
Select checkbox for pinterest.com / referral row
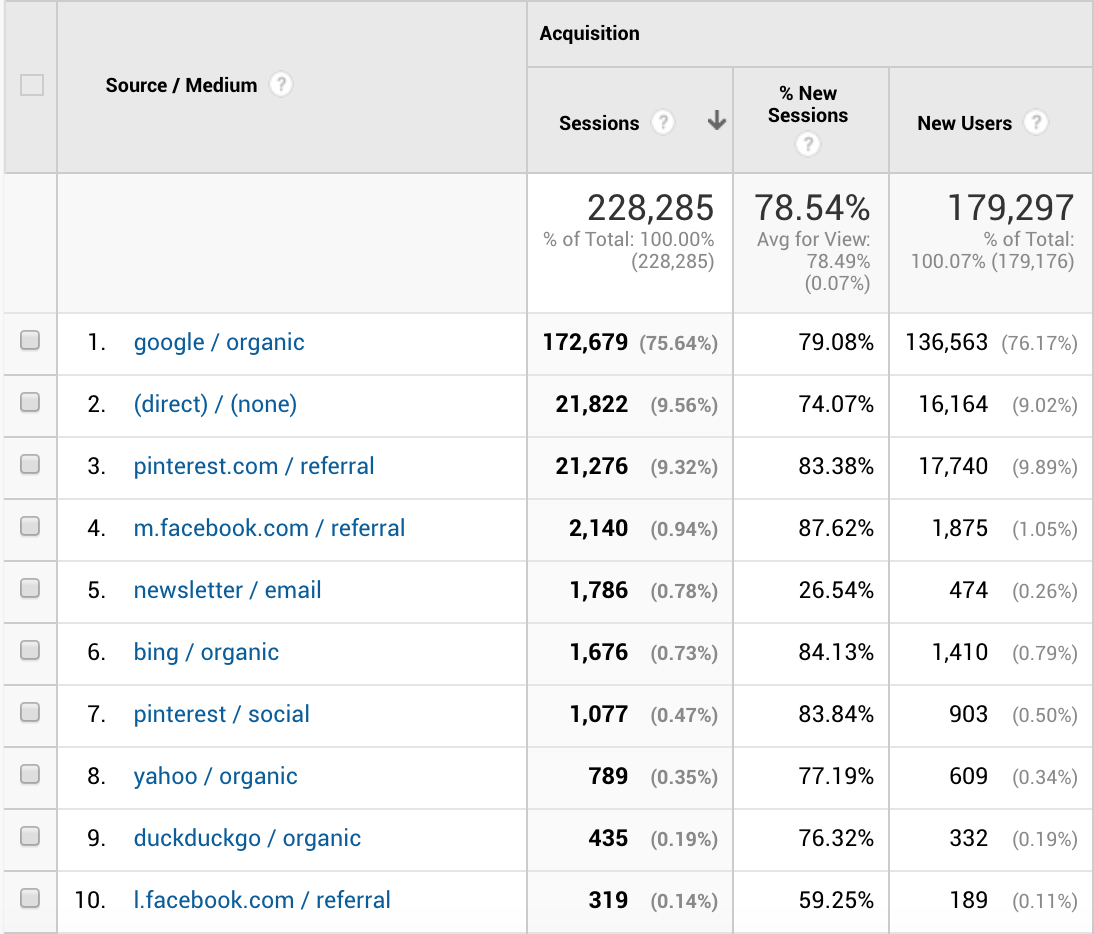click(x=30, y=465)
